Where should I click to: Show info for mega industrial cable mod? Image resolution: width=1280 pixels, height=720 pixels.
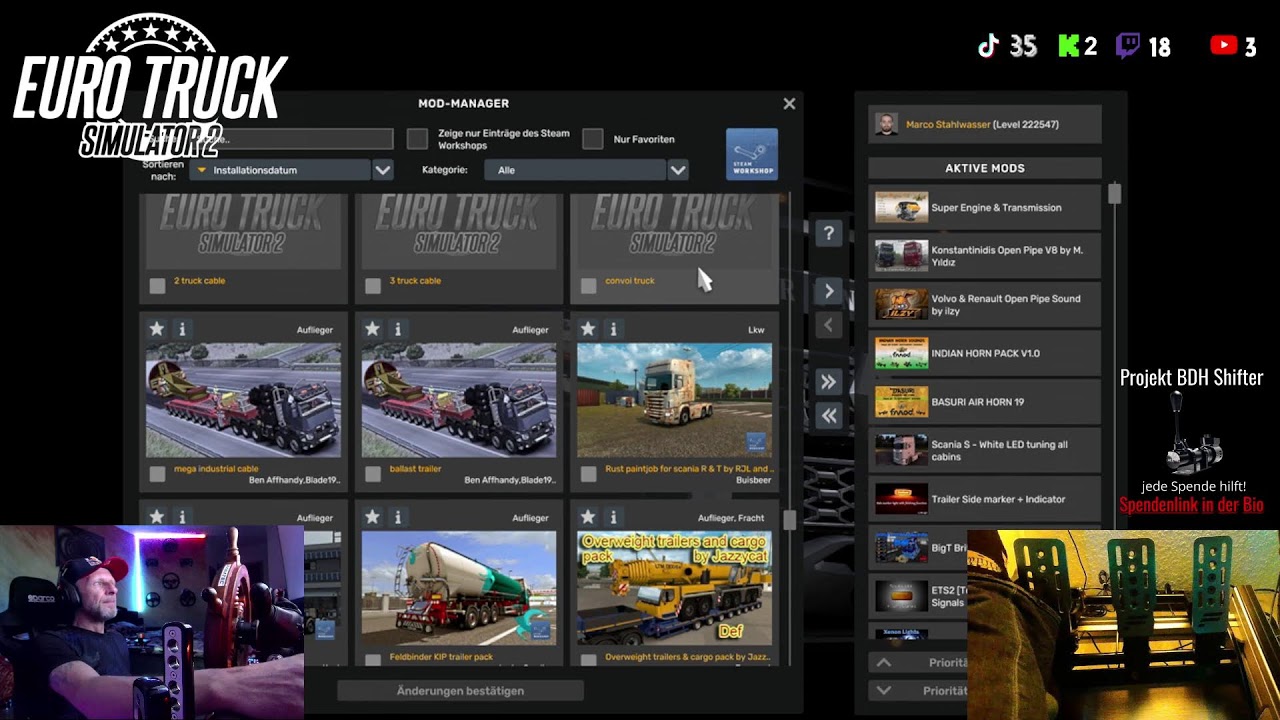pos(182,329)
